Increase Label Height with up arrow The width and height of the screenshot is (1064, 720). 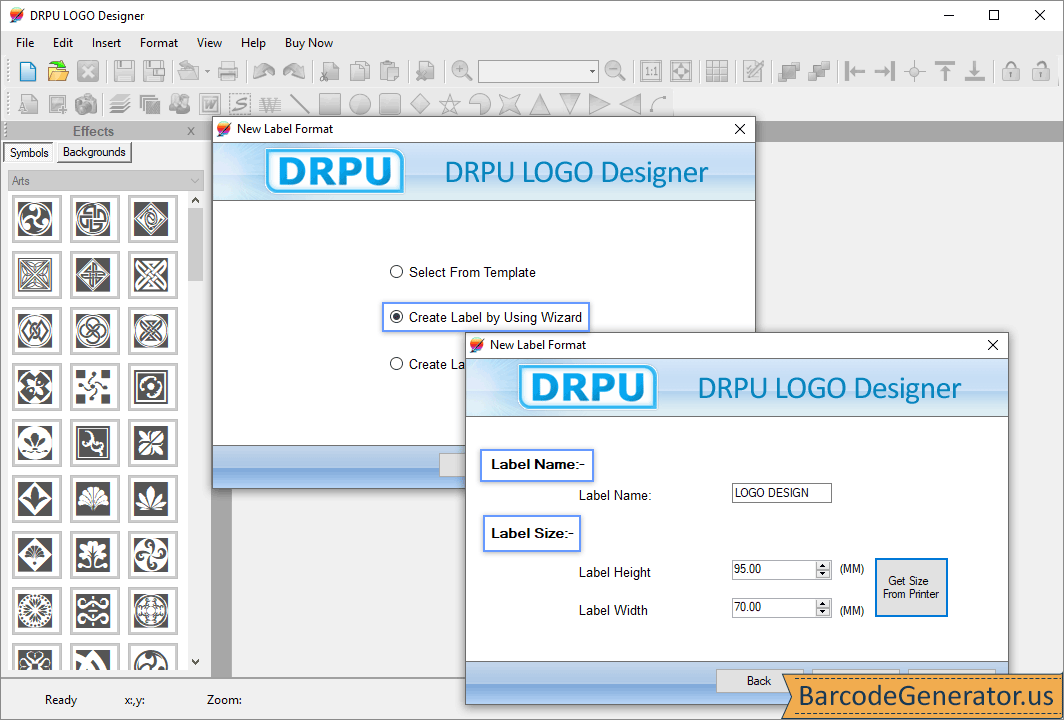point(823,565)
